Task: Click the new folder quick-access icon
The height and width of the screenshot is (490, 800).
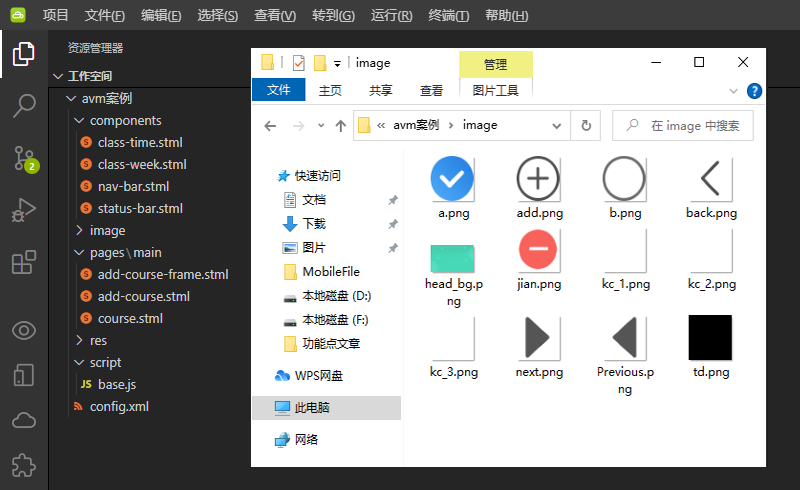Action: coord(320,63)
